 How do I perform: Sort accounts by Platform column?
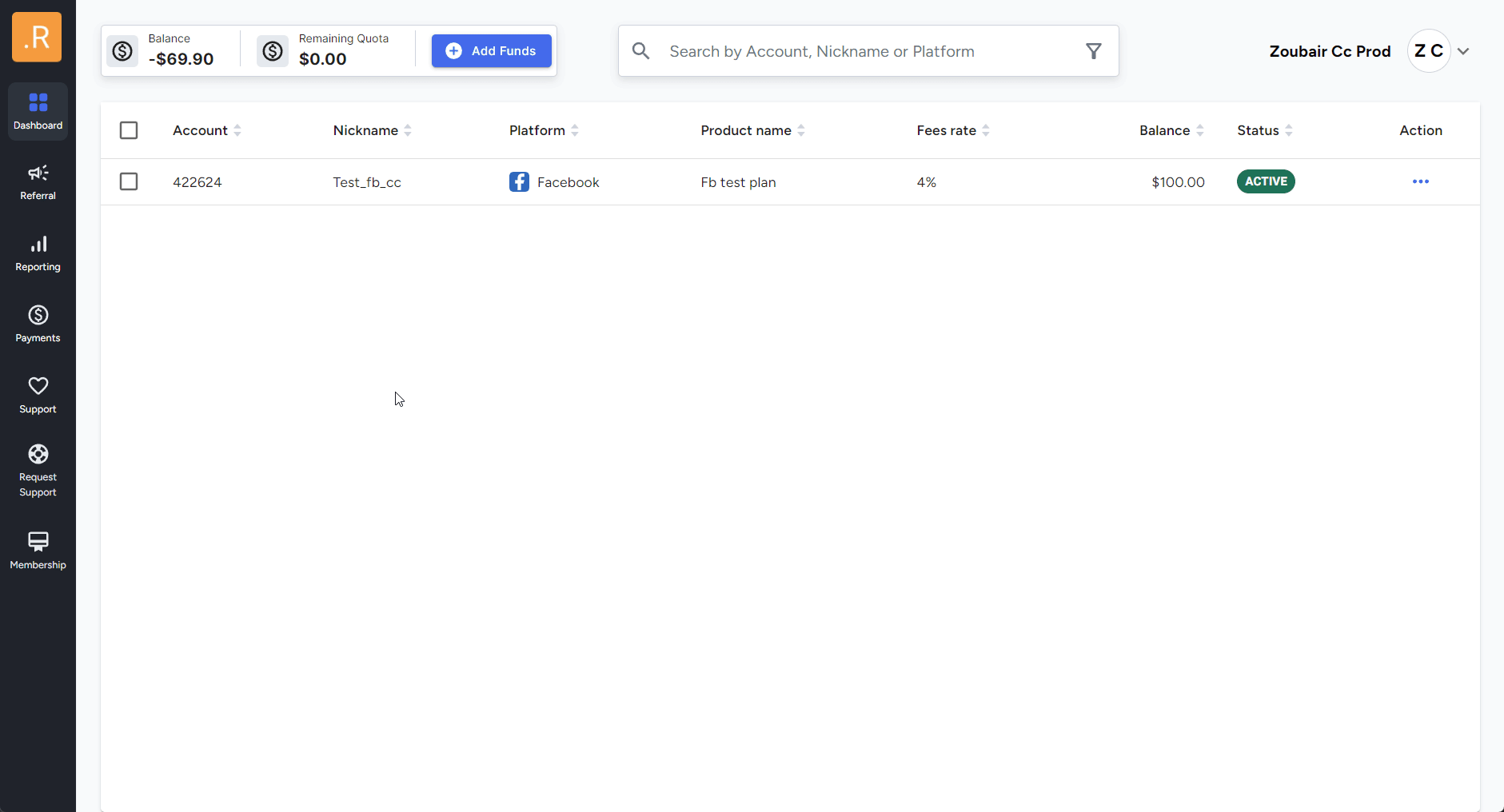coord(576,130)
